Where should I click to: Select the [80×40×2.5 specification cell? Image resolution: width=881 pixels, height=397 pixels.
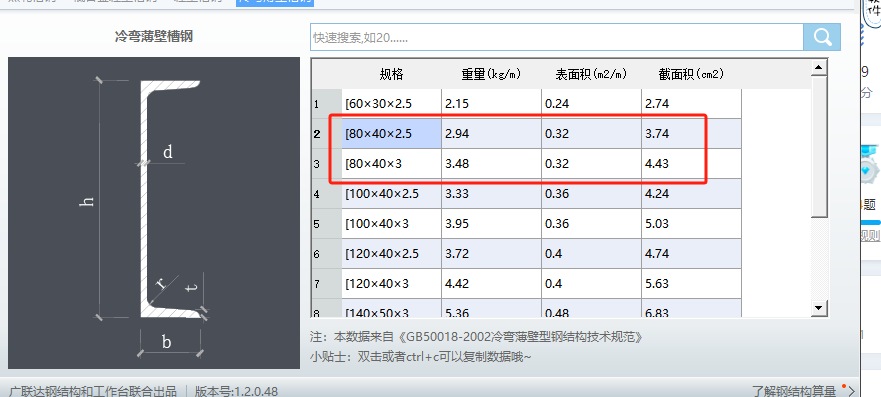[x=392, y=134]
